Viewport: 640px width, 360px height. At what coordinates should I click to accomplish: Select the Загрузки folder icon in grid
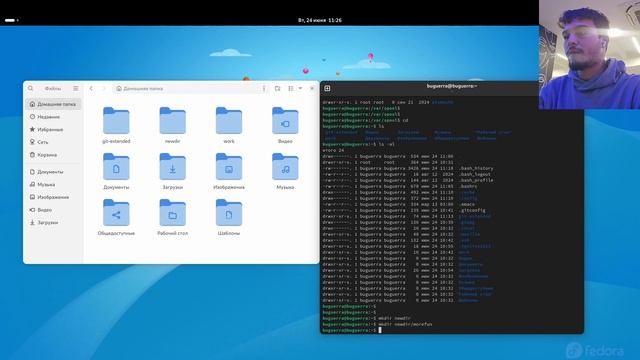tap(173, 167)
